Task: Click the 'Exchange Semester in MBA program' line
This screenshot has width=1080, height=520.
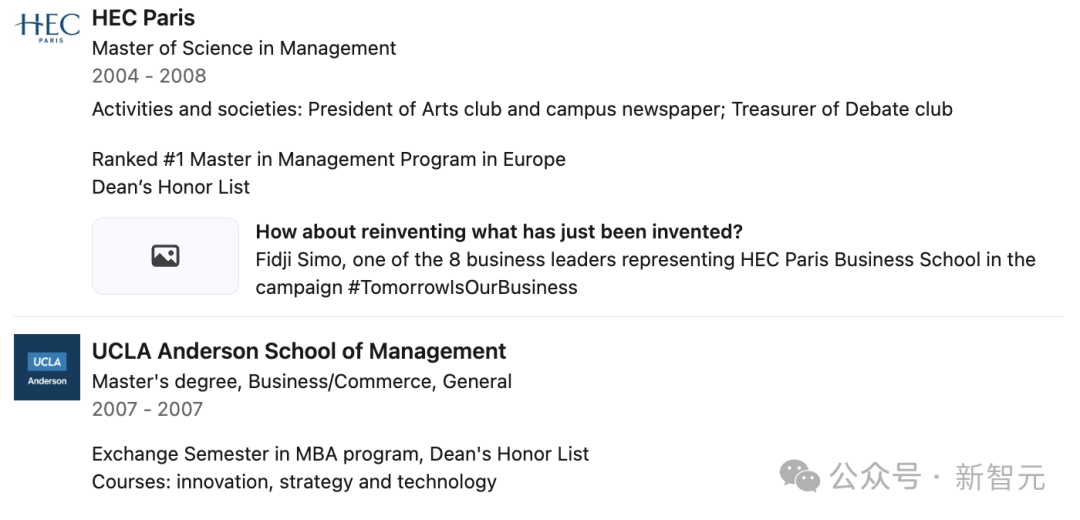Action: point(340,454)
